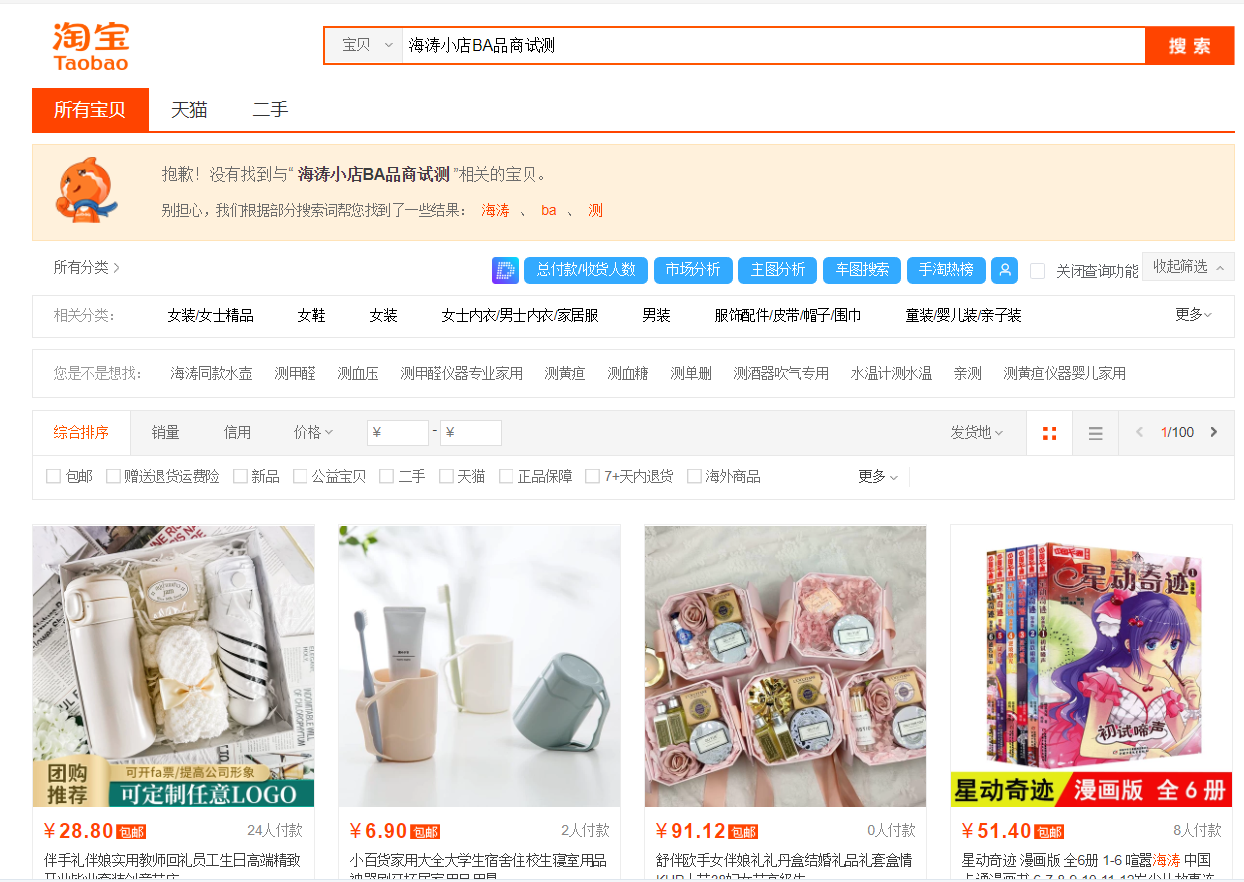The width and height of the screenshot is (1244, 882).
Task: Click the Taobao logo
Action: pyautogui.click(x=91, y=46)
